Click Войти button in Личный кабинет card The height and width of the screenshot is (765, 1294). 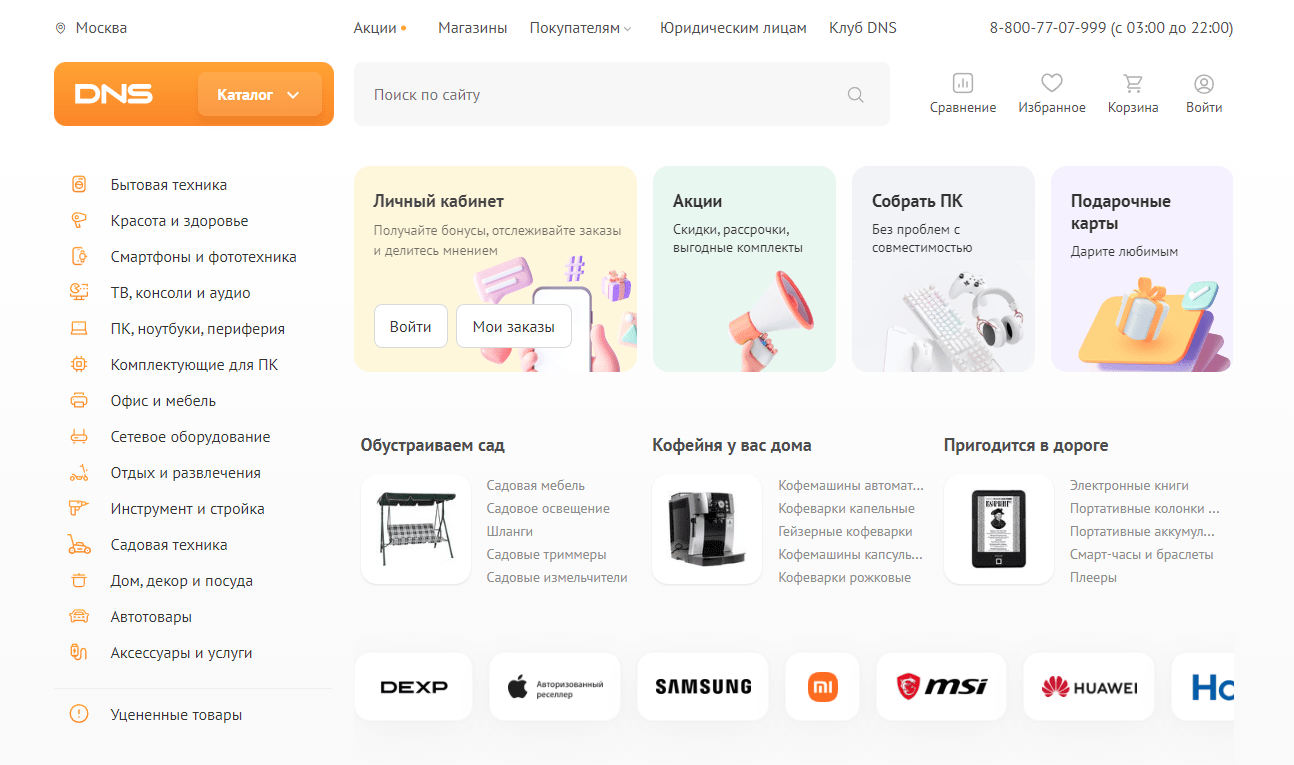pyautogui.click(x=411, y=327)
